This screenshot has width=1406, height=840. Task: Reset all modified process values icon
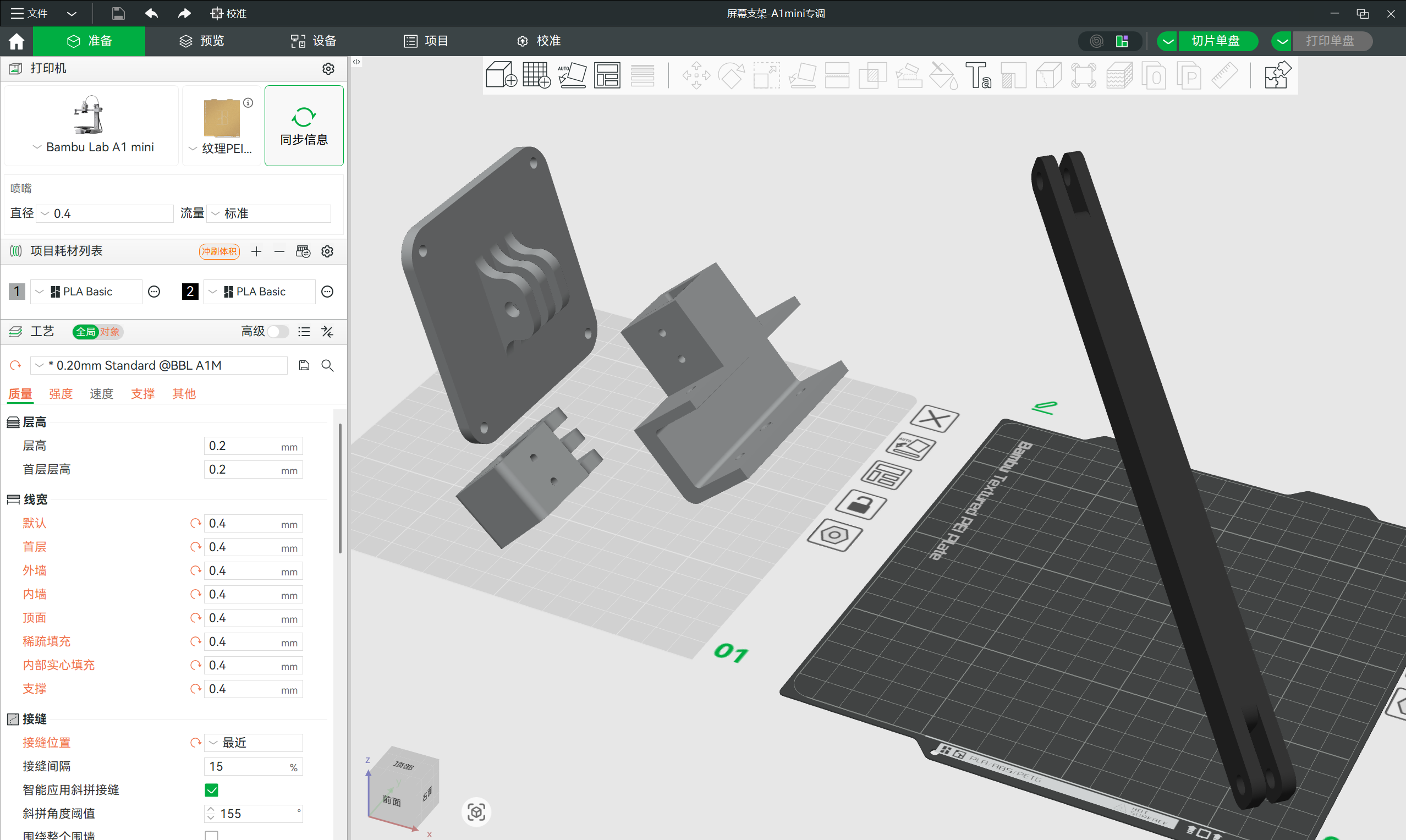point(15,366)
